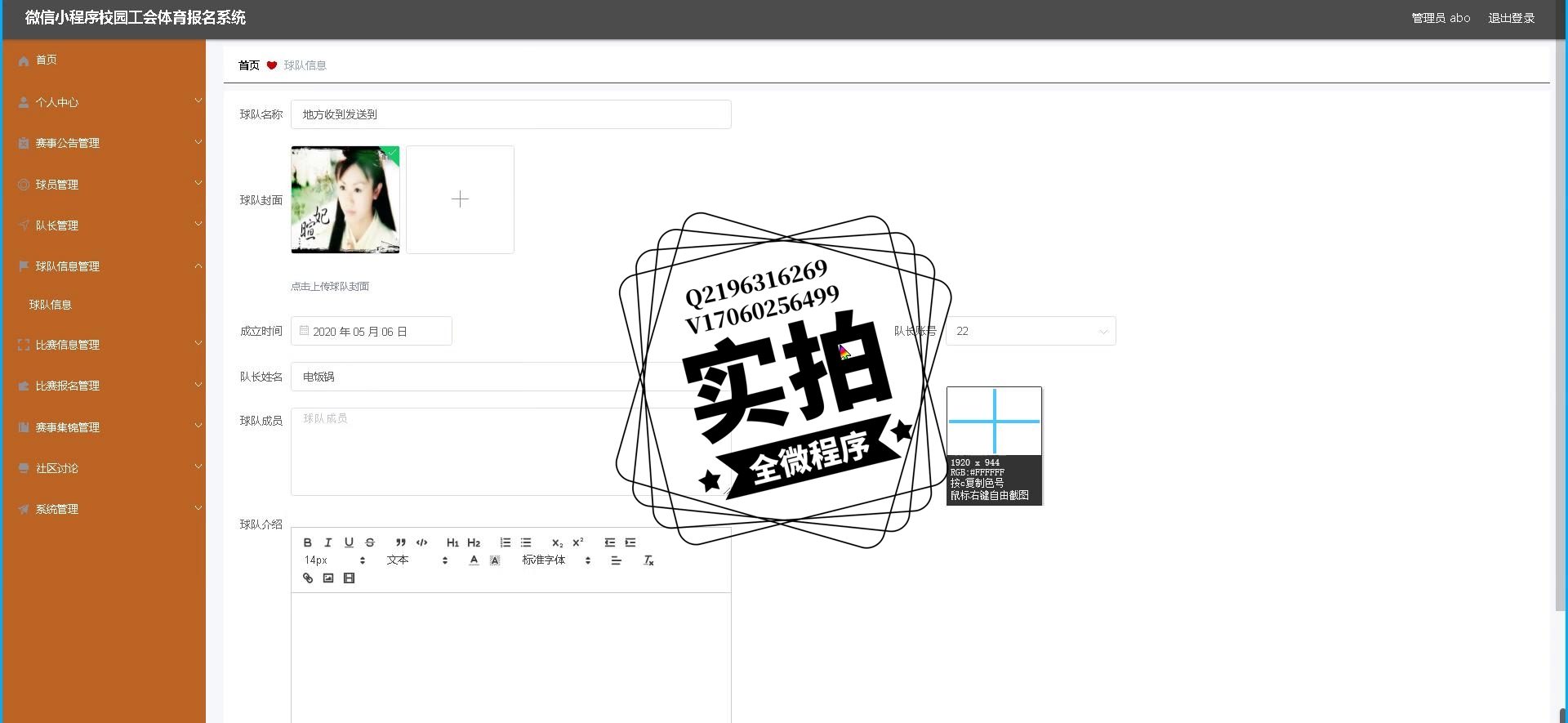Toggle strikethrough formatting in editor
This screenshot has height=723, width=1568.
pyautogui.click(x=370, y=542)
